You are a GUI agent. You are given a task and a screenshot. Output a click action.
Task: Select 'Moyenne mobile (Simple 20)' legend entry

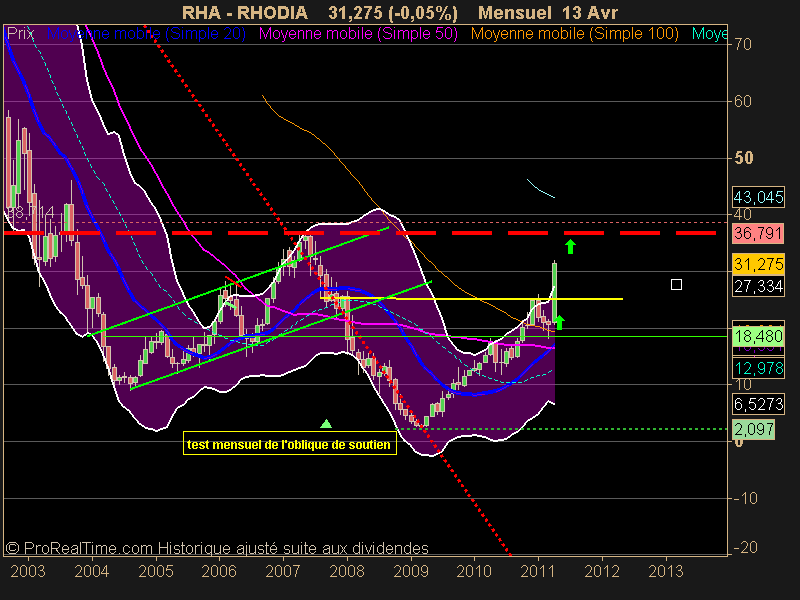(x=146, y=34)
